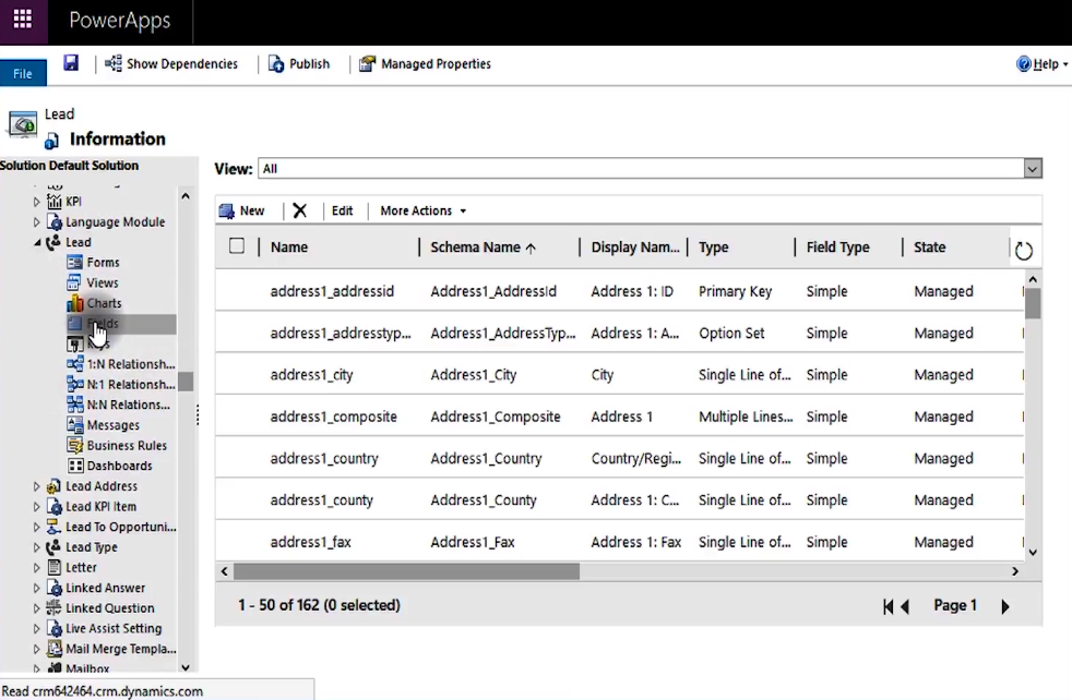Click the 1:N Relationships icon
This screenshot has height=700, width=1072.
pyautogui.click(x=75, y=364)
